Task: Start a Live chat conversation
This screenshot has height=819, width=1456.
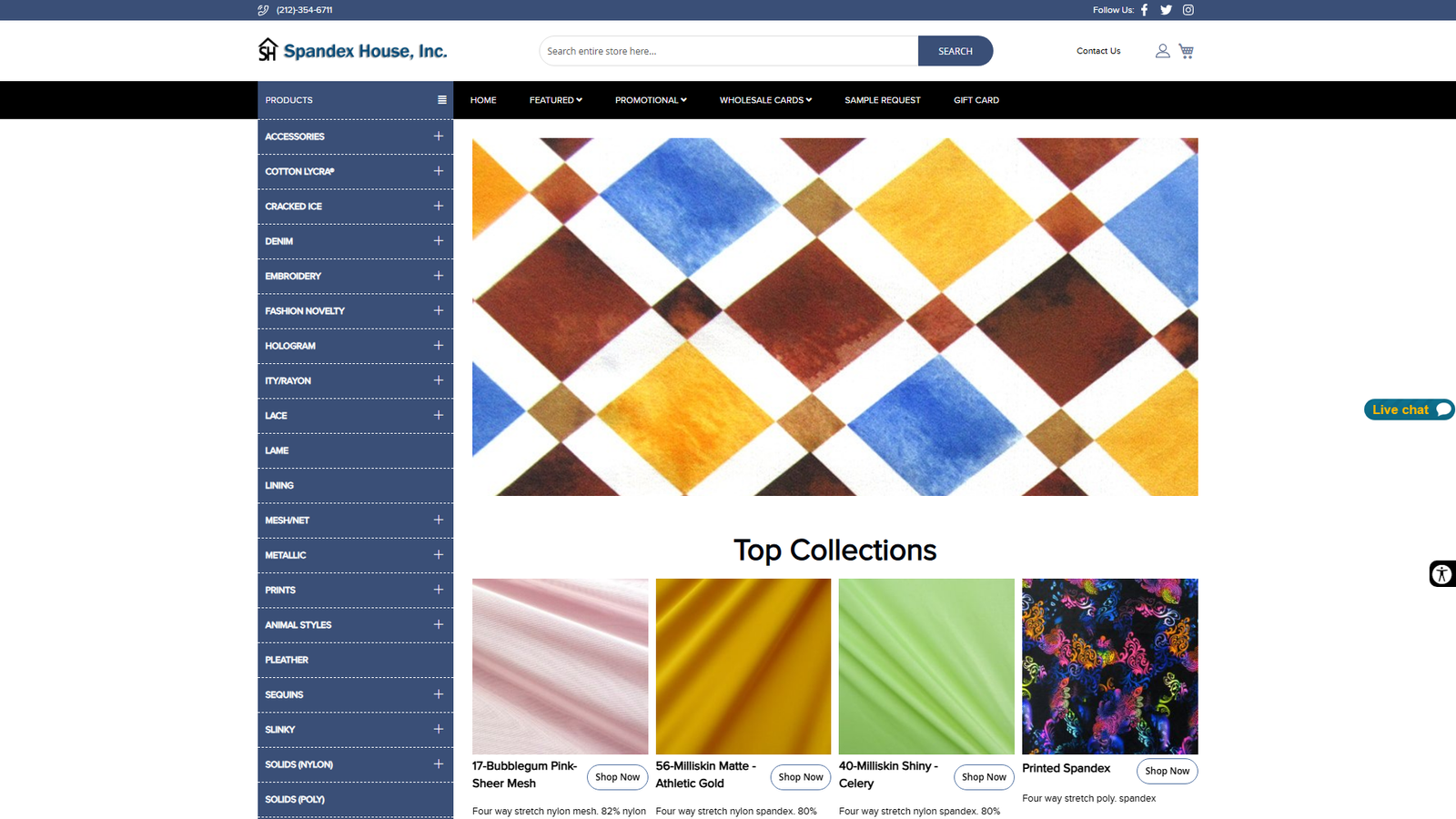Action: tap(1407, 409)
